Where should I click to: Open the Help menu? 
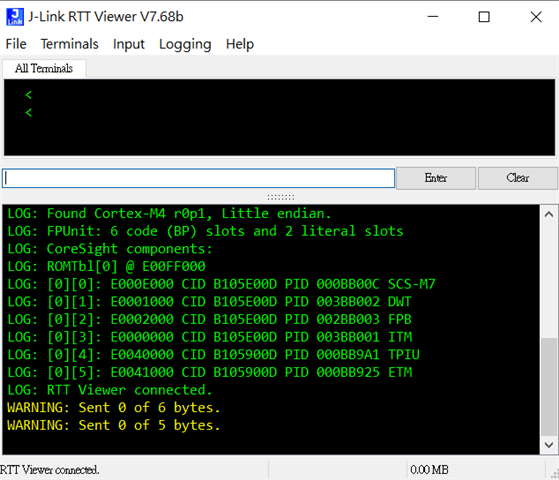coord(240,44)
